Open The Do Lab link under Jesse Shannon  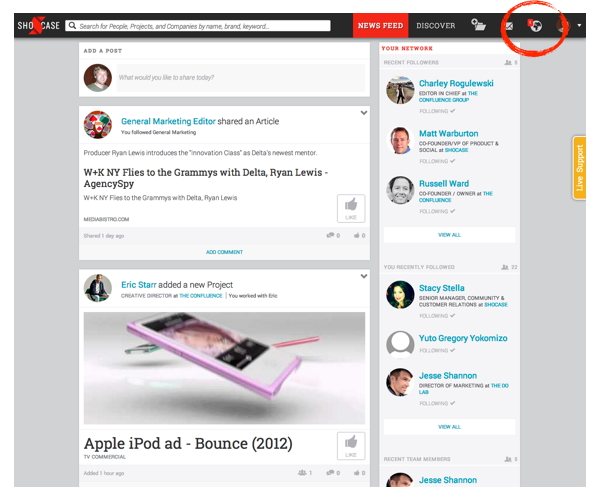[500, 386]
